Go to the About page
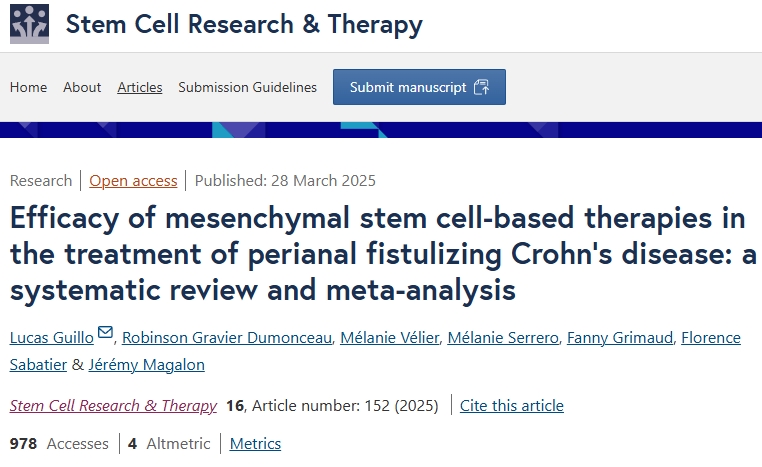The height and width of the screenshot is (467, 762). coord(82,87)
